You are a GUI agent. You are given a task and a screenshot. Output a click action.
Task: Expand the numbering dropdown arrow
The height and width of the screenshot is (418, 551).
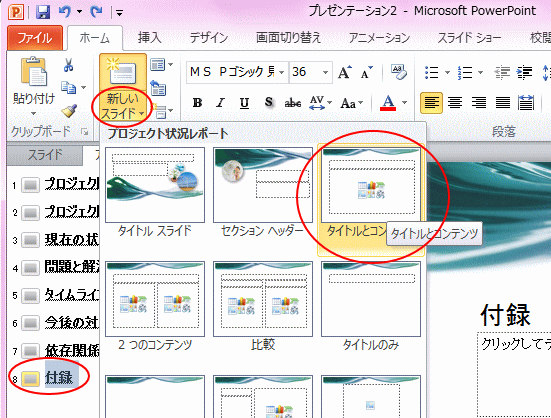click(x=480, y=73)
